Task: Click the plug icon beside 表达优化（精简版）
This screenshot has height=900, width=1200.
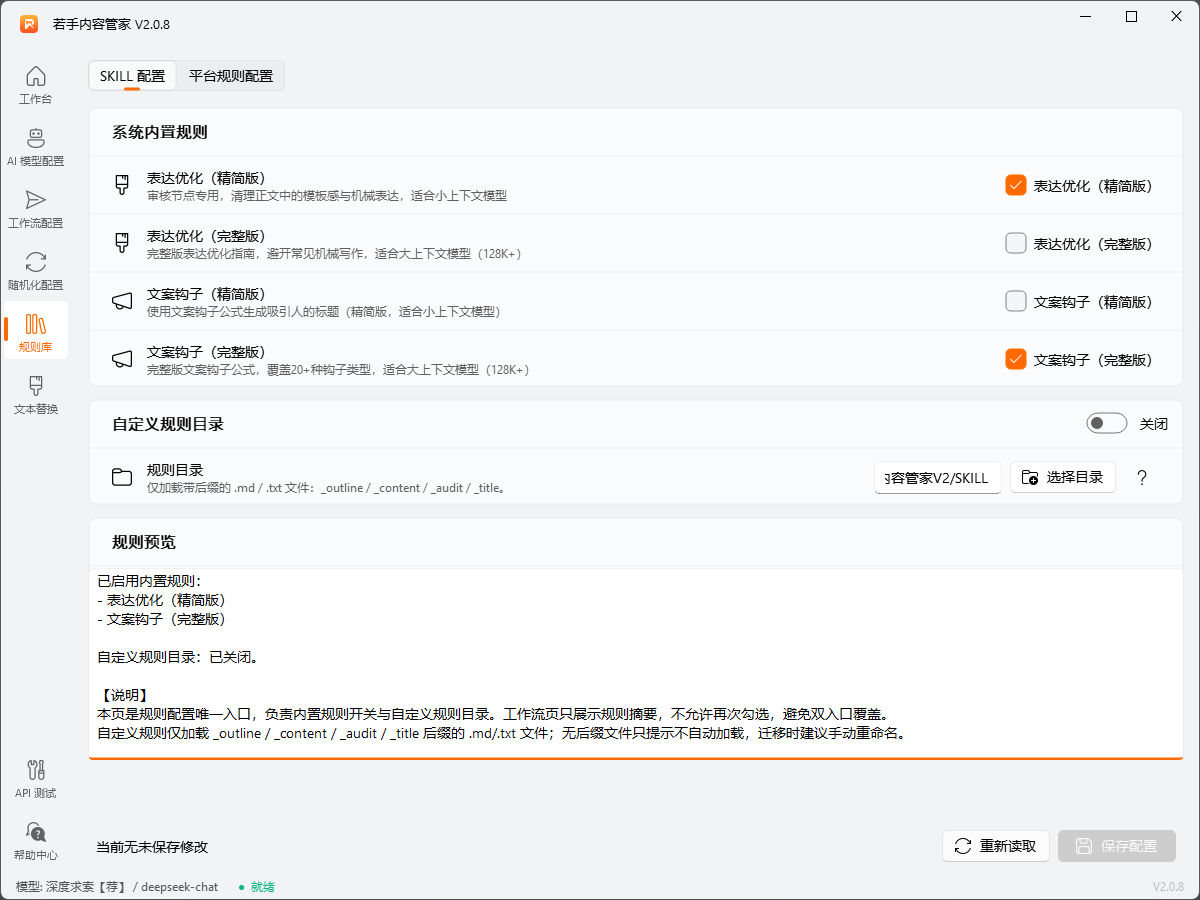Action: 121,185
